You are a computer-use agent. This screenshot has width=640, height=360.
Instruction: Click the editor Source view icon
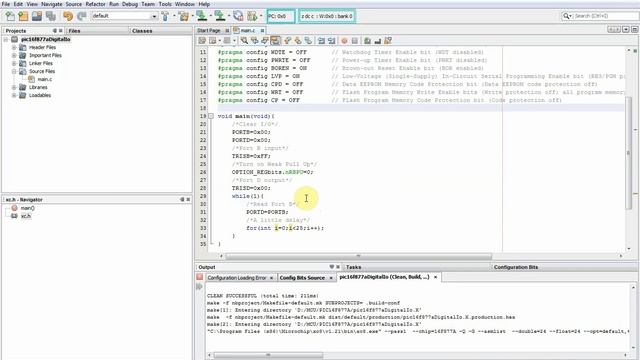click(202, 40)
